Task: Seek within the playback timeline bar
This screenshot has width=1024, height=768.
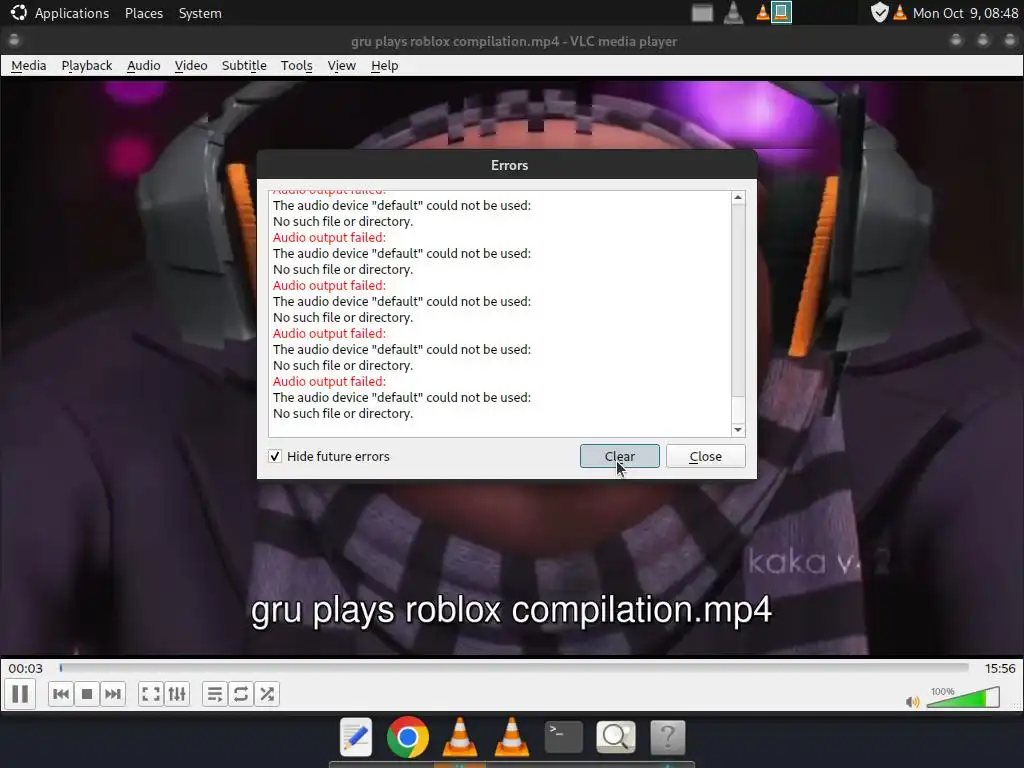Action: tap(514, 667)
